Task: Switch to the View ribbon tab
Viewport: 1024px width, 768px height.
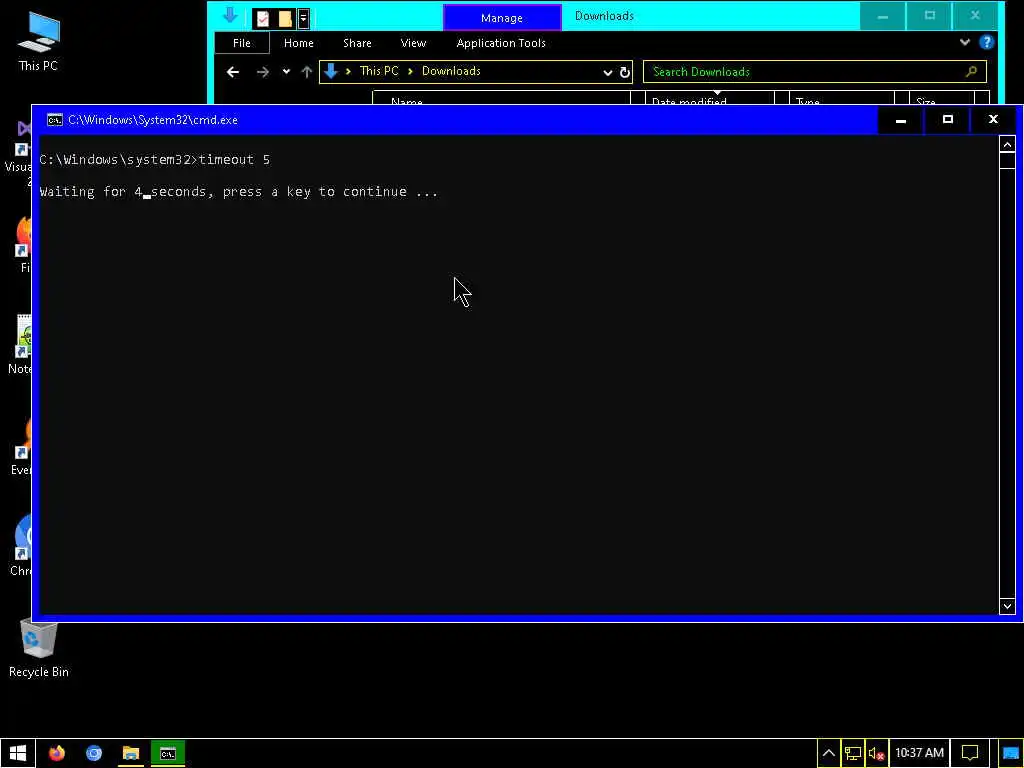Action: coord(413,43)
